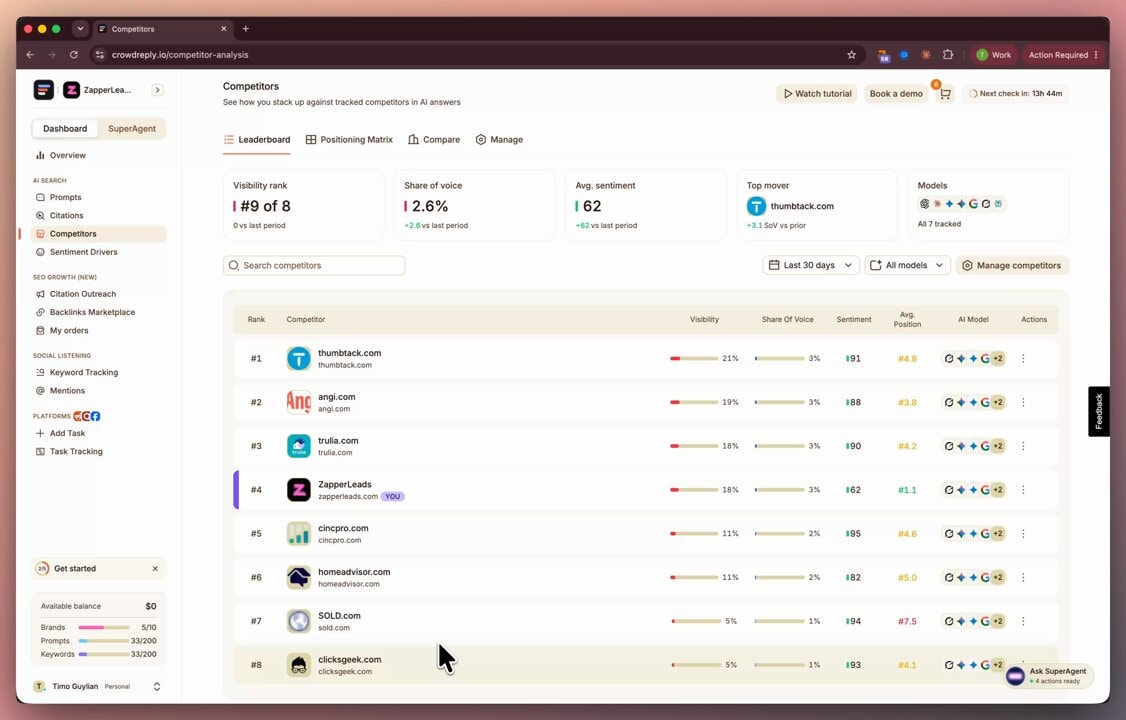Open actions menu for angi.com row

tap(1023, 402)
